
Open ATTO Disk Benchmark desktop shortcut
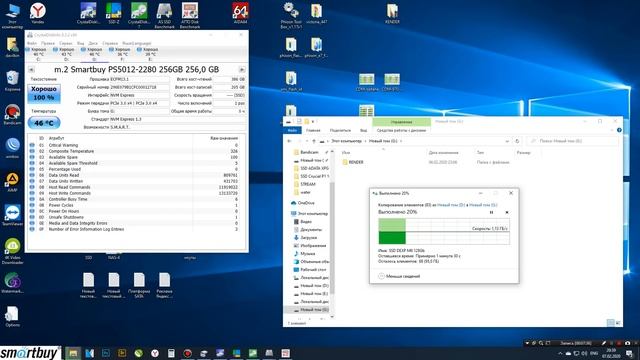click(190, 16)
